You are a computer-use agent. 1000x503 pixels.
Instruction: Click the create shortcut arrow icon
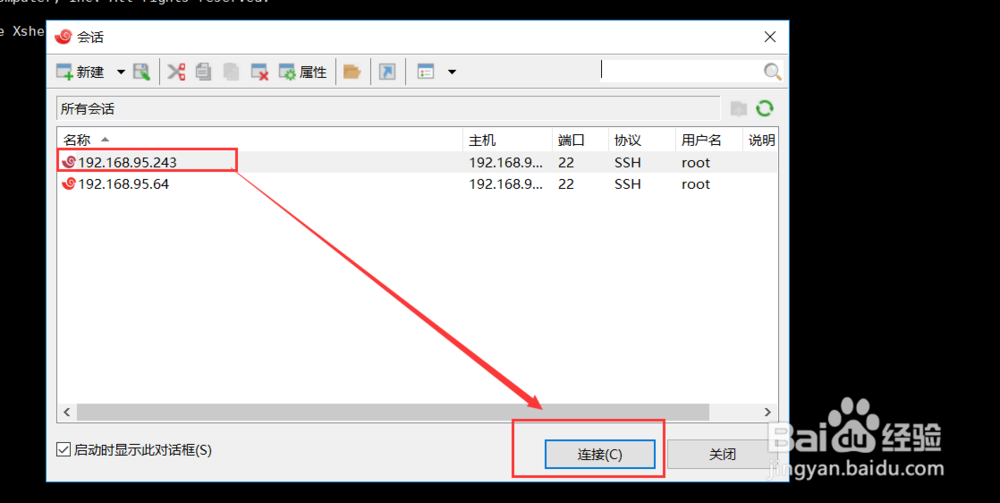387,72
